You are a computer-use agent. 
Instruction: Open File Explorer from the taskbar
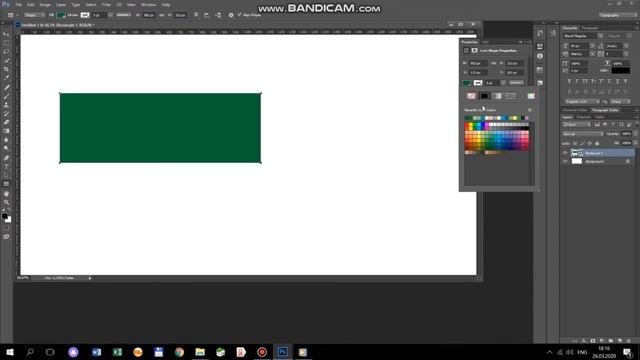click(200, 352)
